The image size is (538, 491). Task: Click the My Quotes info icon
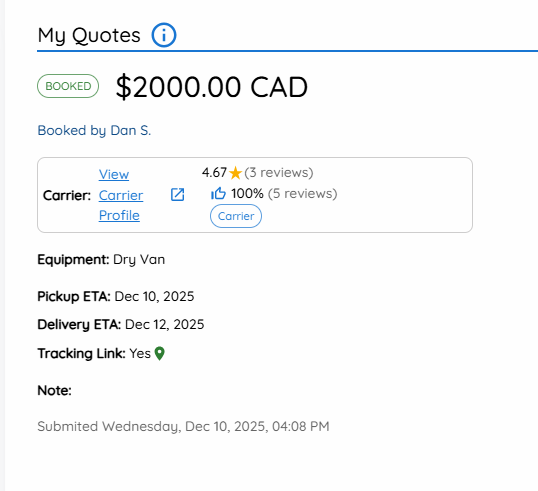[164, 35]
